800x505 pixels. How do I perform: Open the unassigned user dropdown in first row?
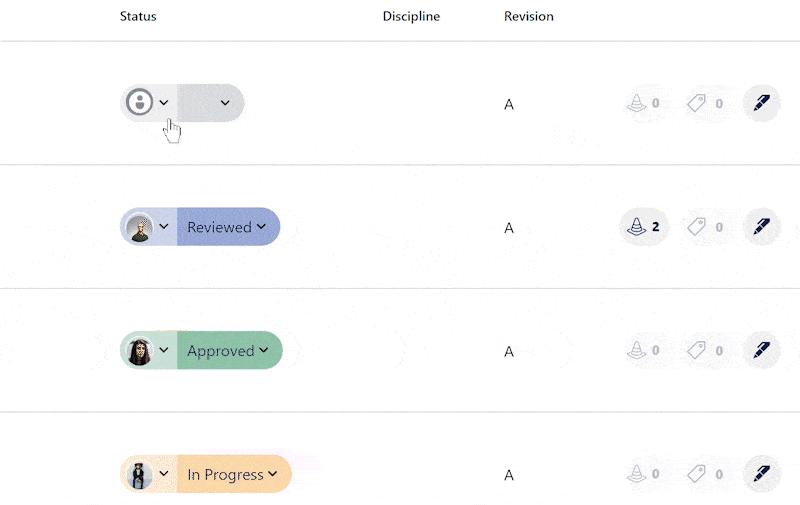tap(148, 103)
